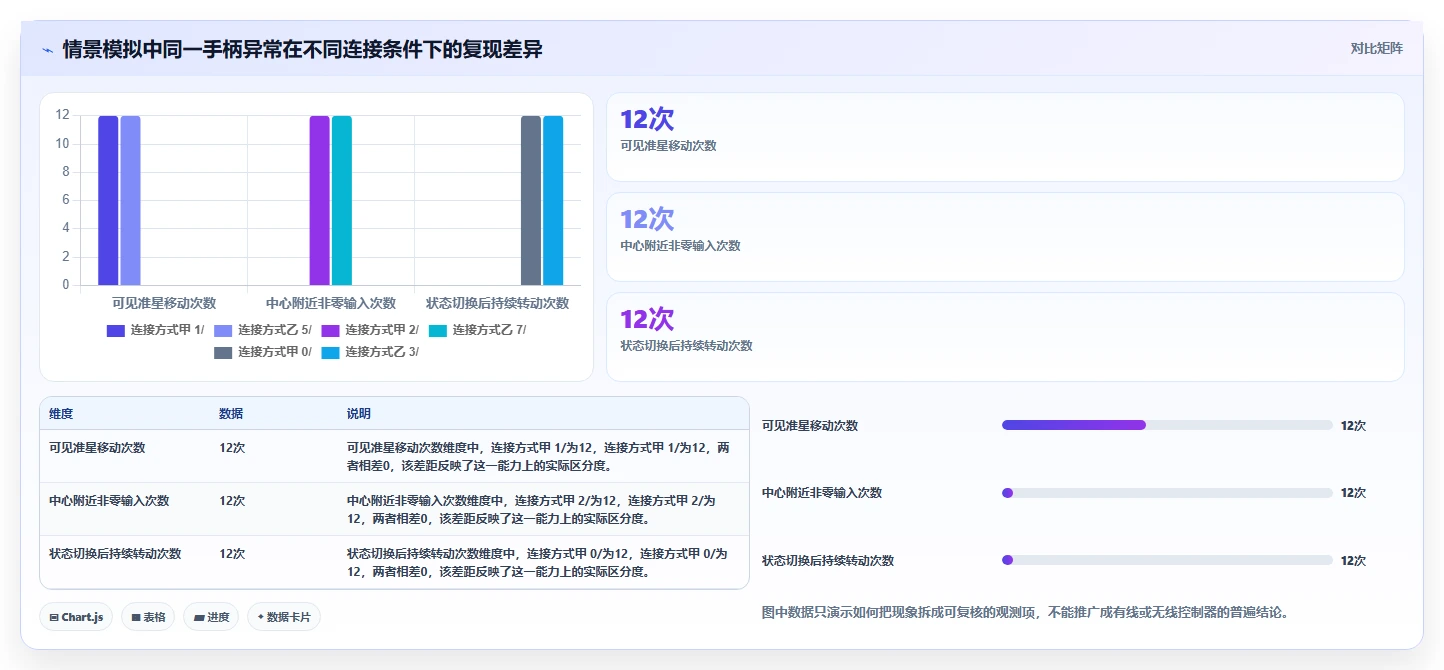Screen dimensions: 1444x670
Task: Open the 状态切换后持续转动次数 data card
Action: 1005,337
